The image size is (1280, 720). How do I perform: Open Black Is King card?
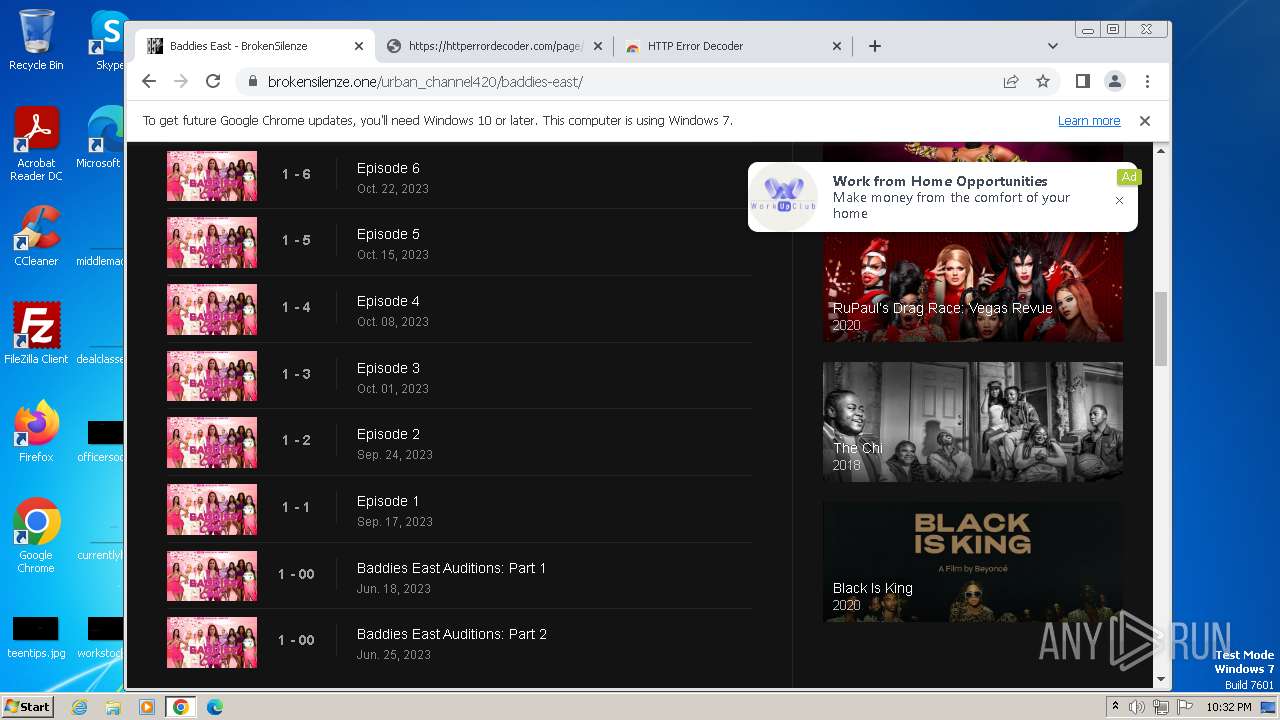(x=973, y=562)
